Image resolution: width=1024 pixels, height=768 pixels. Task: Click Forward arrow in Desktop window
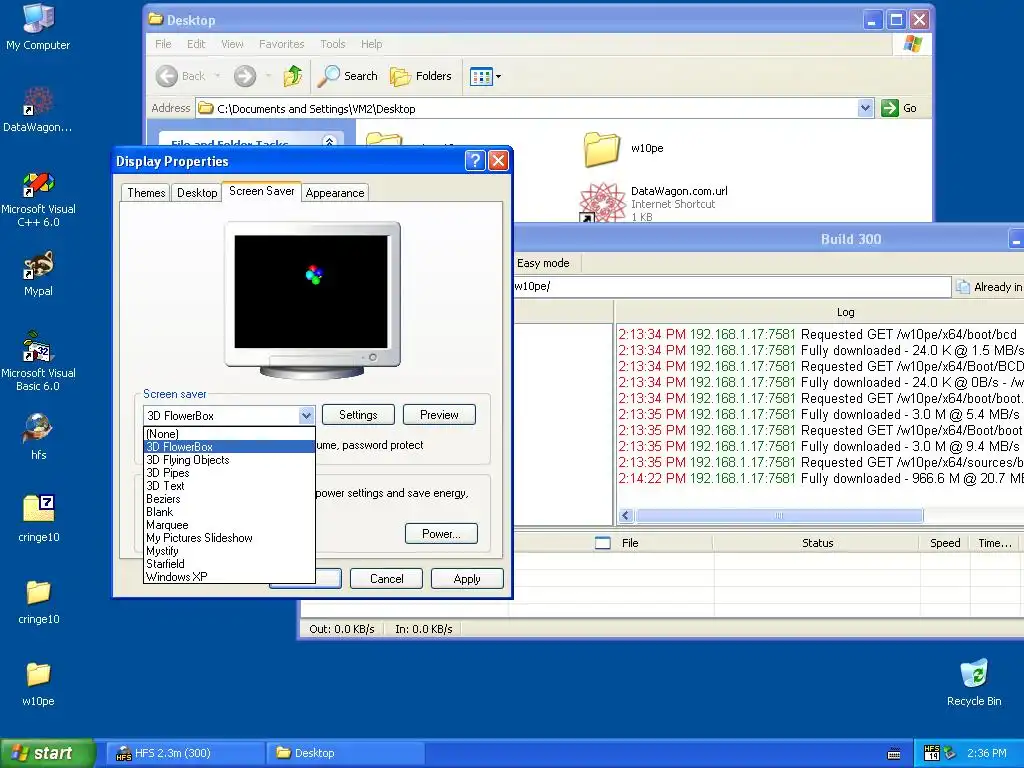(x=245, y=76)
